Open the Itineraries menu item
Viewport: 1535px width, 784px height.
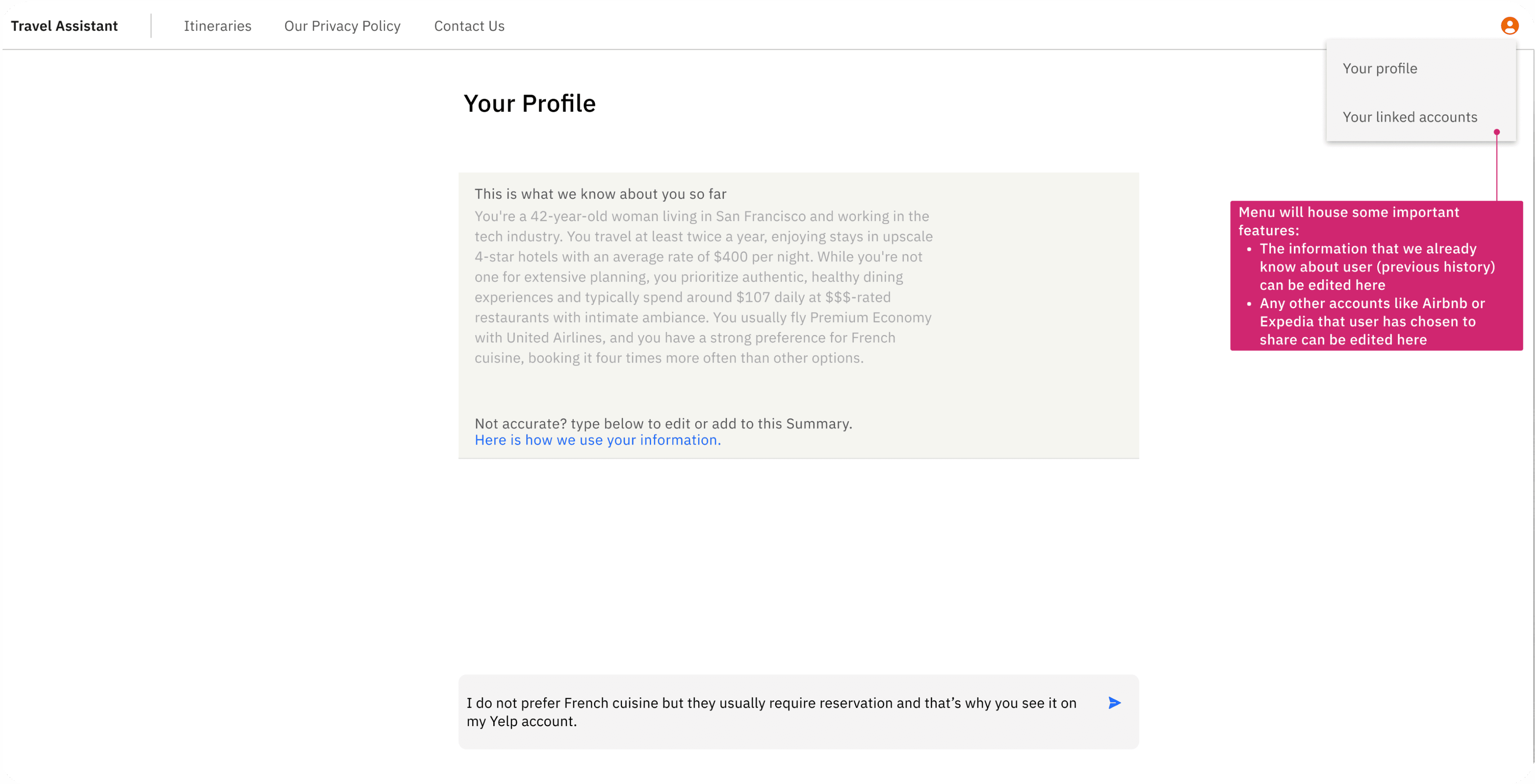point(217,25)
